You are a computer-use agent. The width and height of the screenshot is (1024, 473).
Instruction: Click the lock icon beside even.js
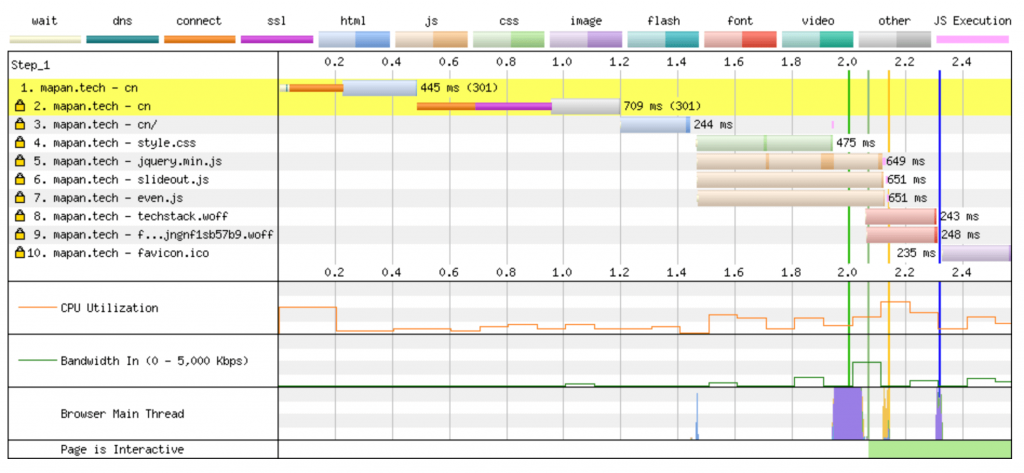coord(20,197)
